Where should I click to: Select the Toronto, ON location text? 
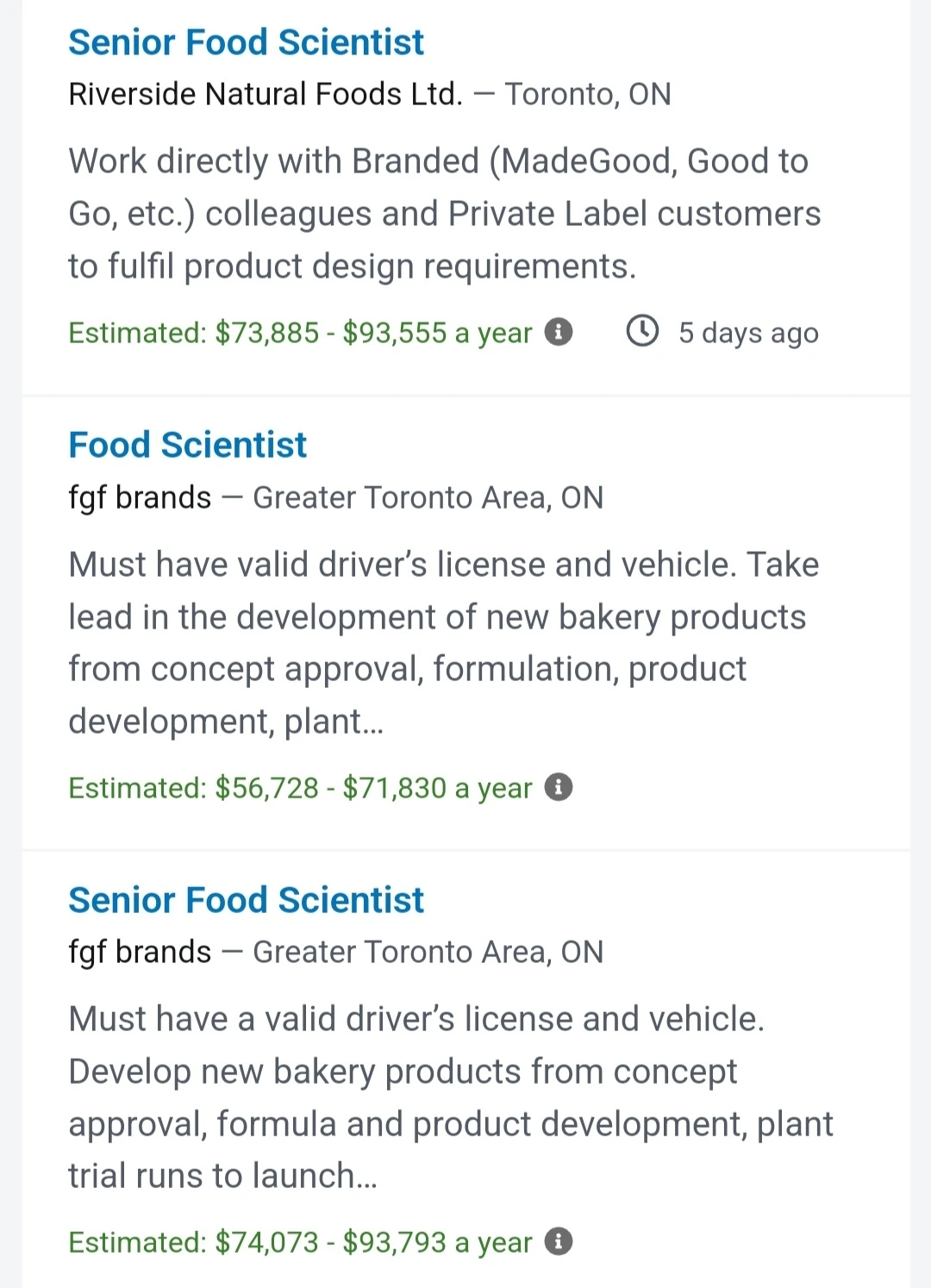588,94
